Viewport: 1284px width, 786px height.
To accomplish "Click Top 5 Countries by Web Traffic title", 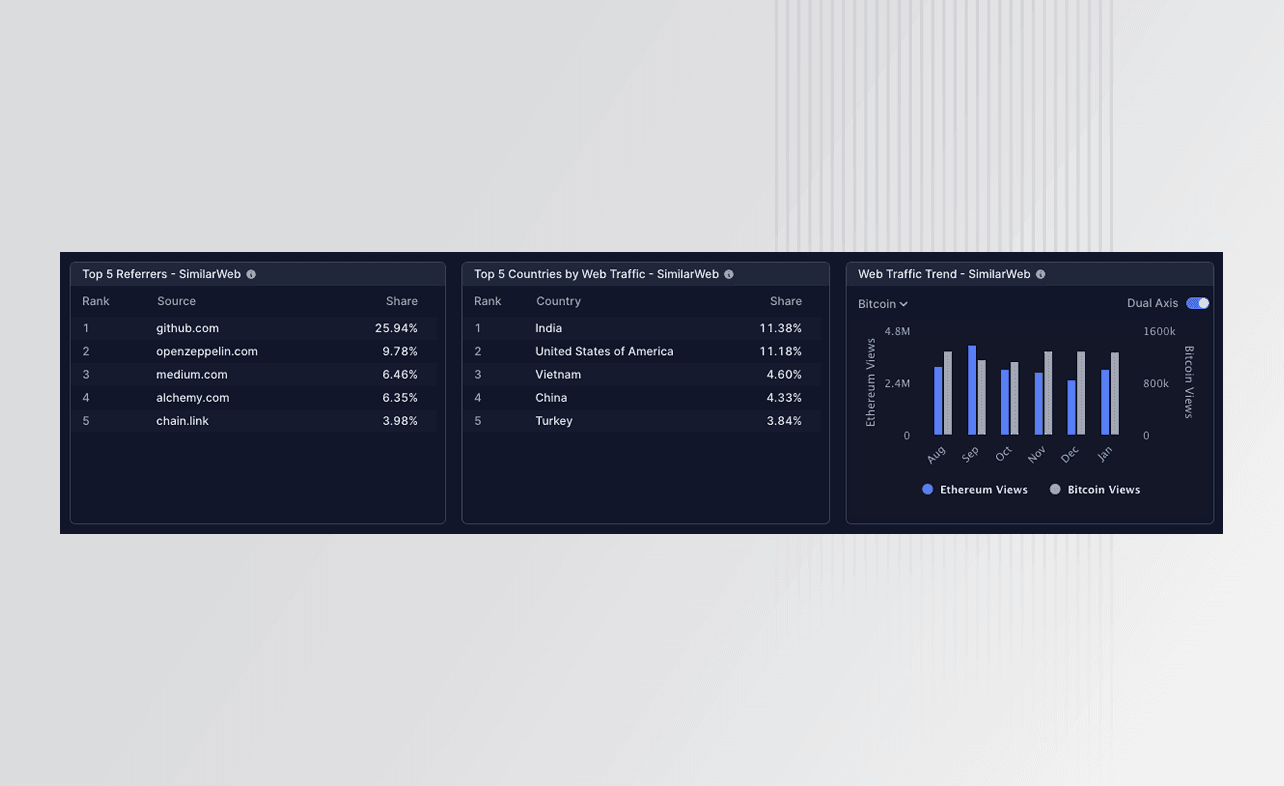I will (x=596, y=274).
